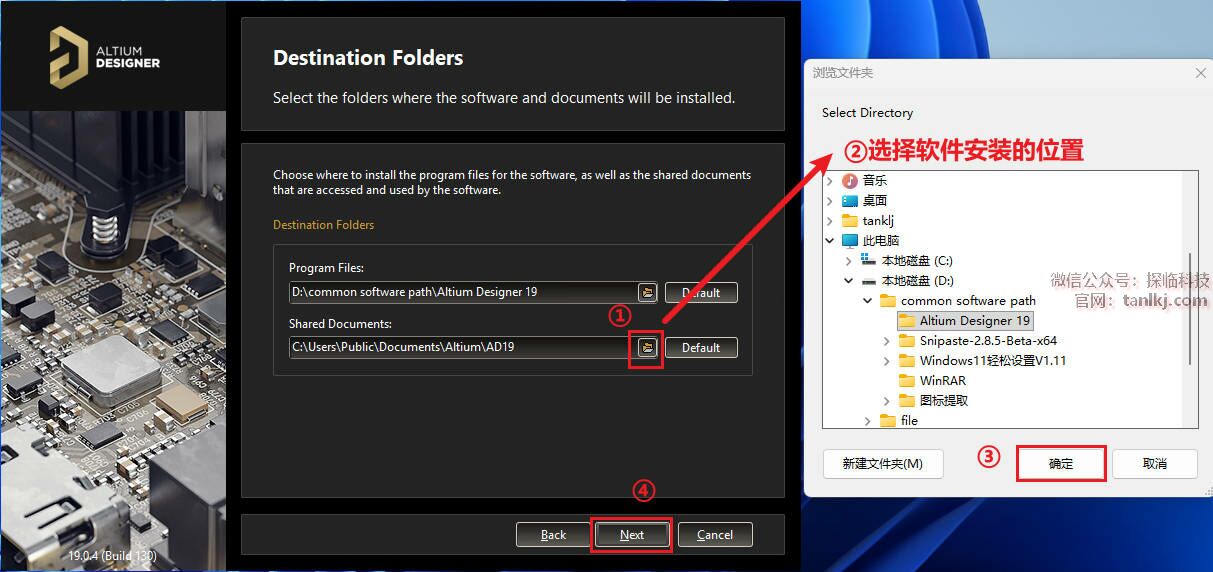Viewport: 1213px width, 572px height.
Task: Reset Program Files path to Default
Action: point(701,292)
